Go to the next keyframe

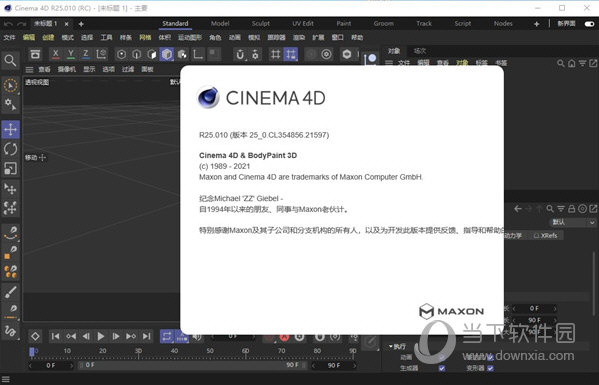[x=131, y=336]
